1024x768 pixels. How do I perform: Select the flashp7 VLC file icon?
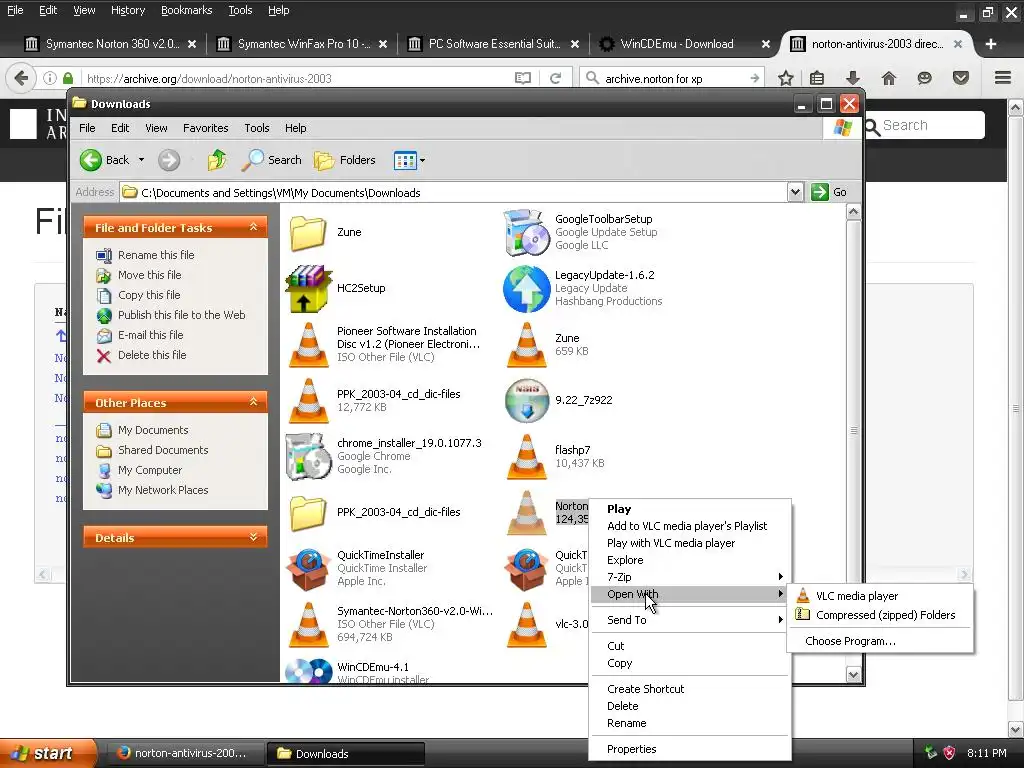[527, 456]
